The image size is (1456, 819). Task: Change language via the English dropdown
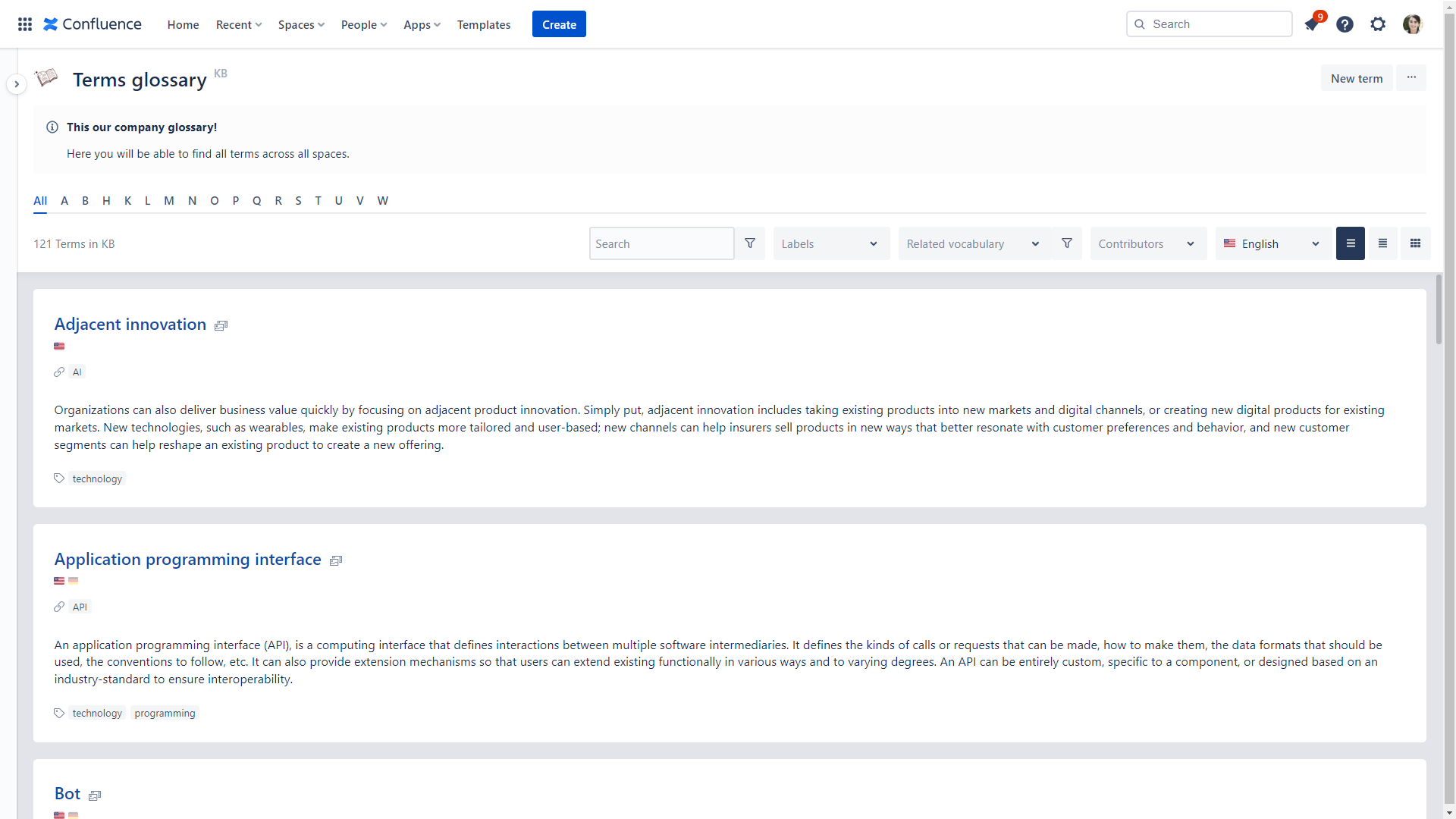[x=1272, y=243]
